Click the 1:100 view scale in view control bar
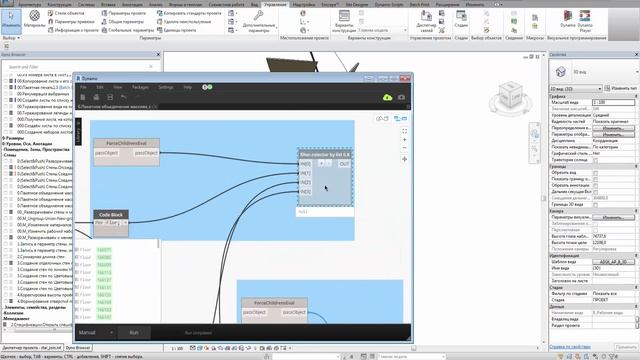This screenshot has height=360, width=640. point(177,349)
